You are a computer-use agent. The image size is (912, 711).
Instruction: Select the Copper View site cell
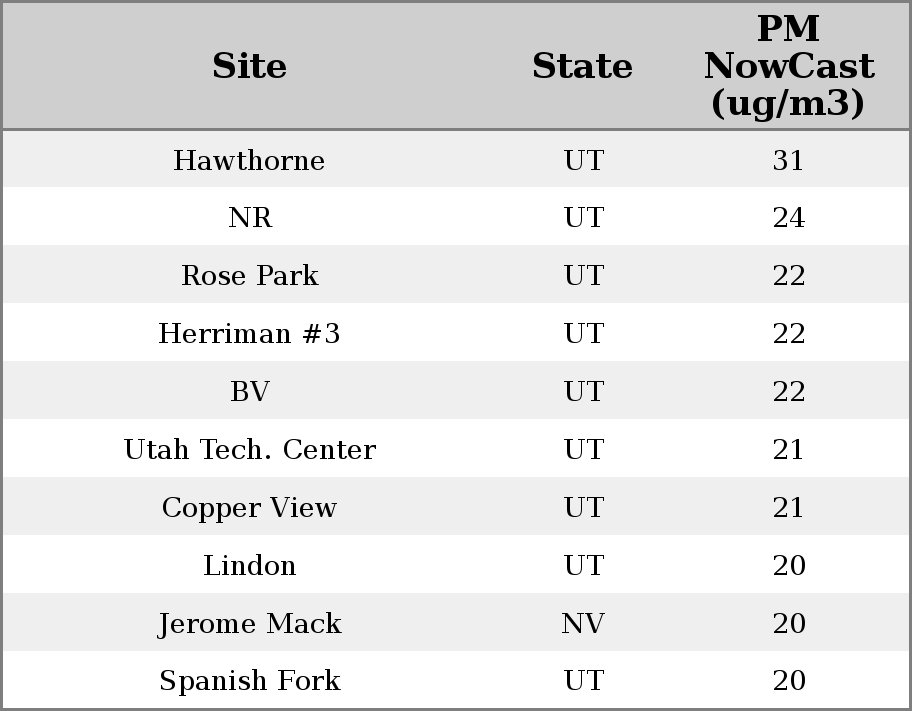(x=249, y=508)
